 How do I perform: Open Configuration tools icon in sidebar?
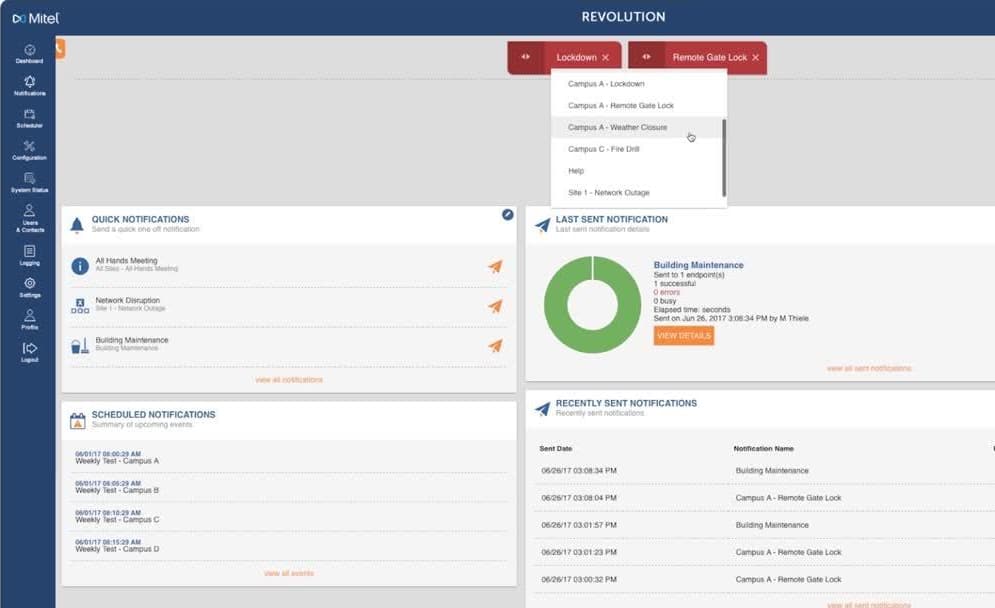point(29,150)
